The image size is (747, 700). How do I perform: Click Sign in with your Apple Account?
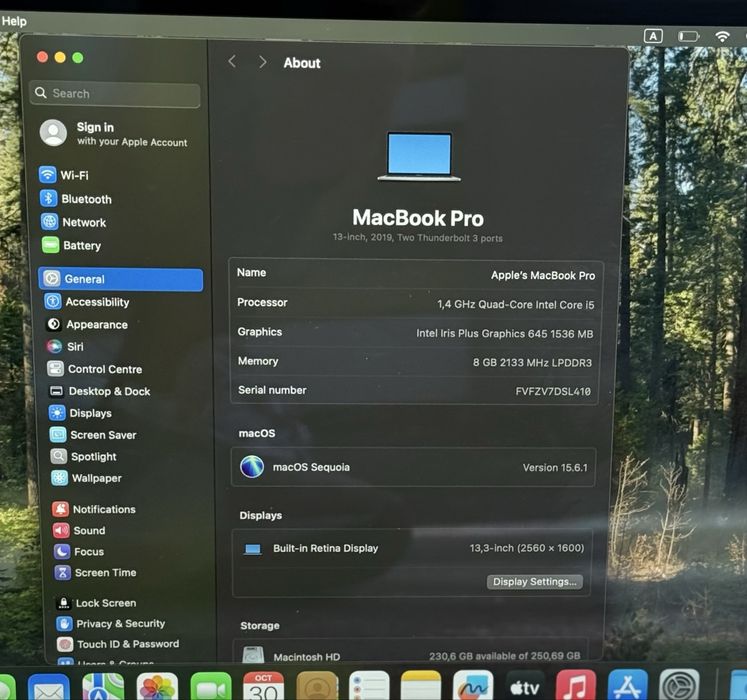(114, 133)
